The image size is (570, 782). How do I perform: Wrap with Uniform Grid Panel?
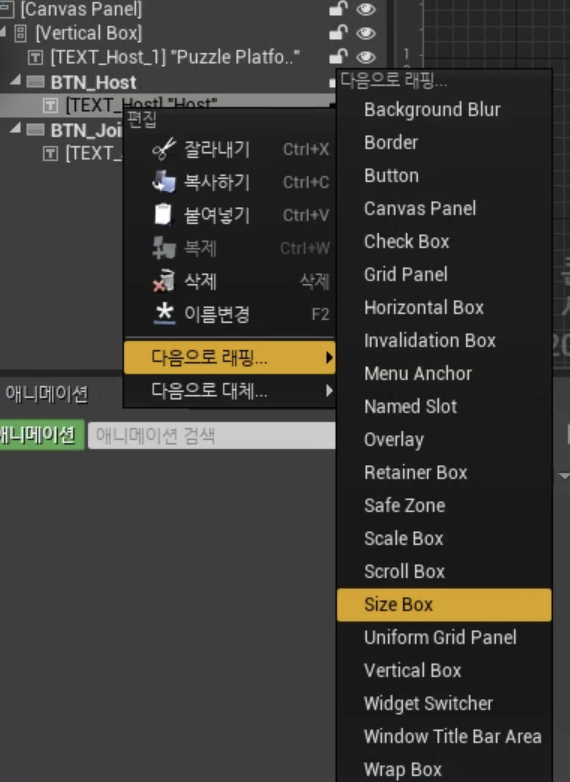[x=444, y=637]
